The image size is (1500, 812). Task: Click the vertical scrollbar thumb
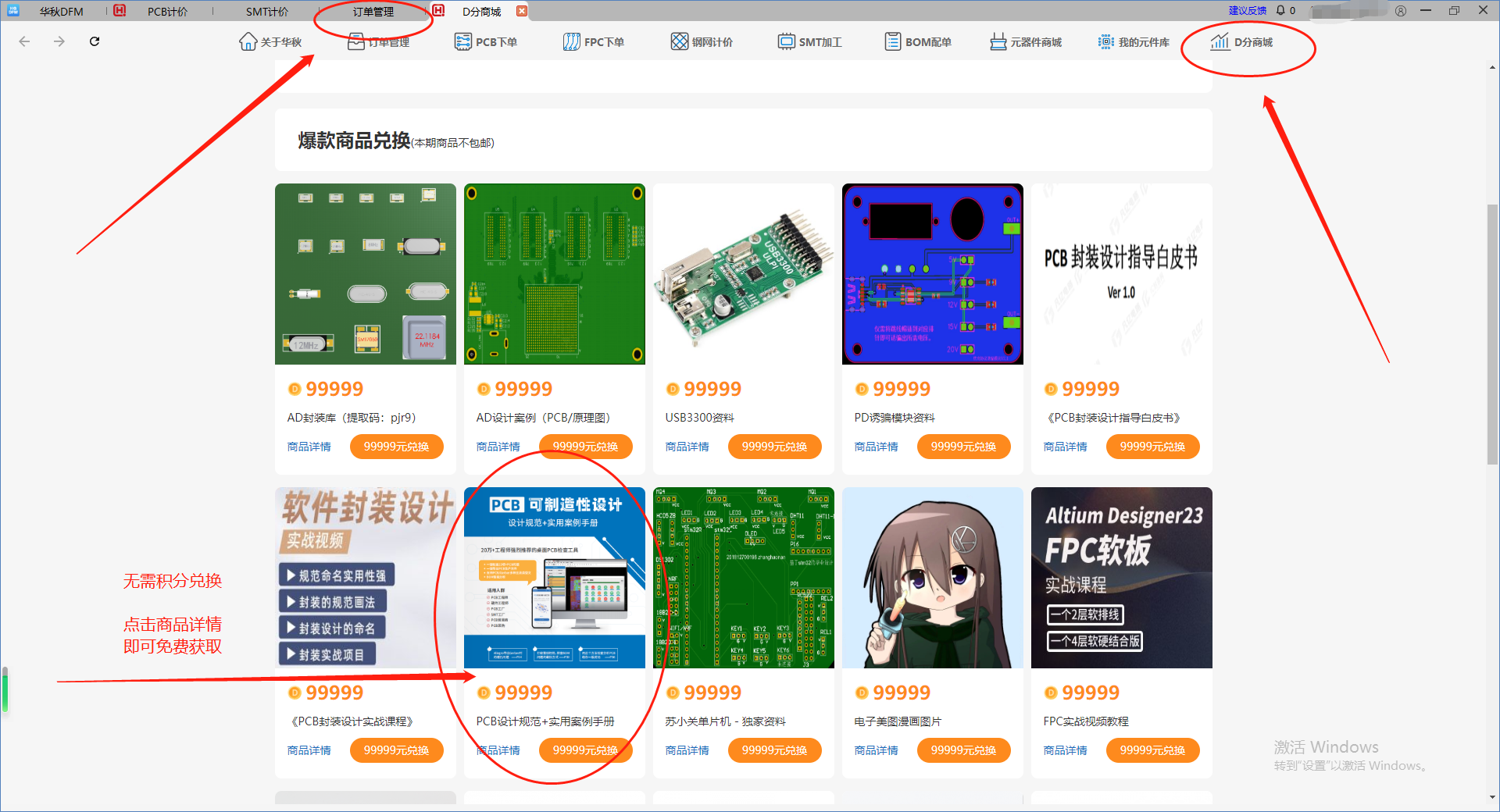[1492, 335]
